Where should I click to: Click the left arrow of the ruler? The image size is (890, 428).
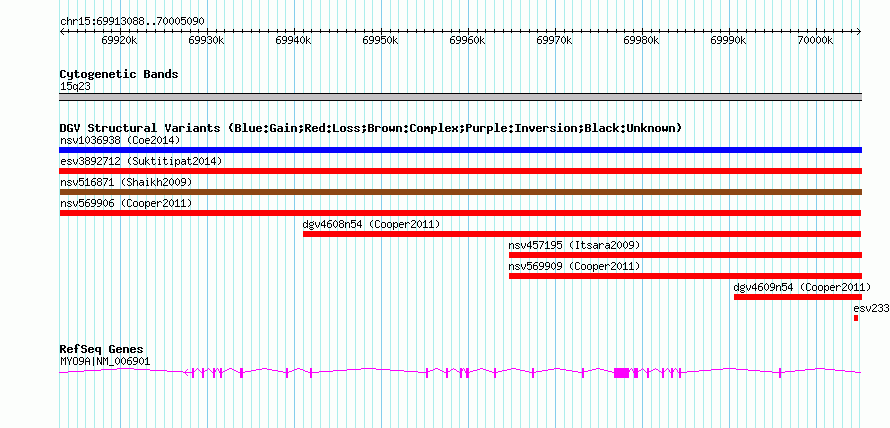coord(62,31)
